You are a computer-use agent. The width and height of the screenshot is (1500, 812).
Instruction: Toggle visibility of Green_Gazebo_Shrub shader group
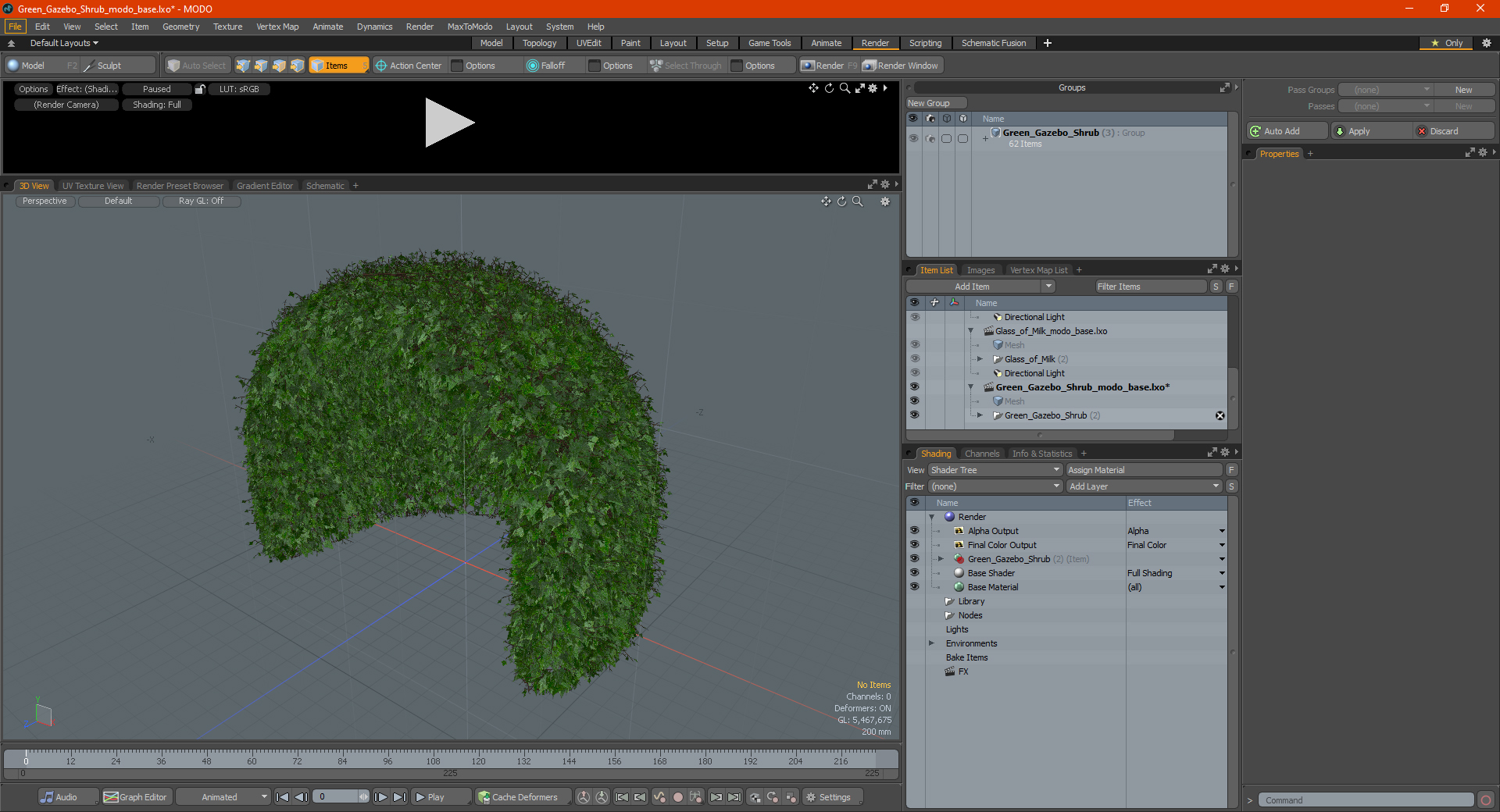[914, 559]
